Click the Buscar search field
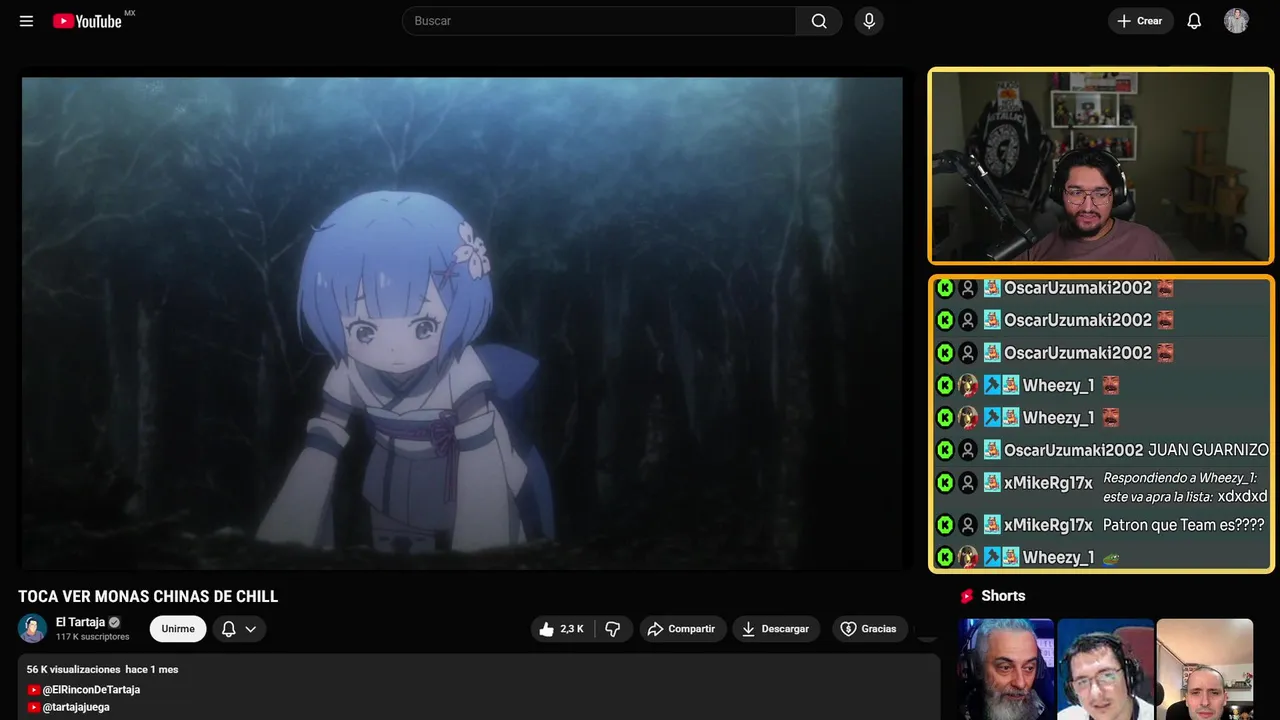The width and height of the screenshot is (1280, 720). click(599, 21)
